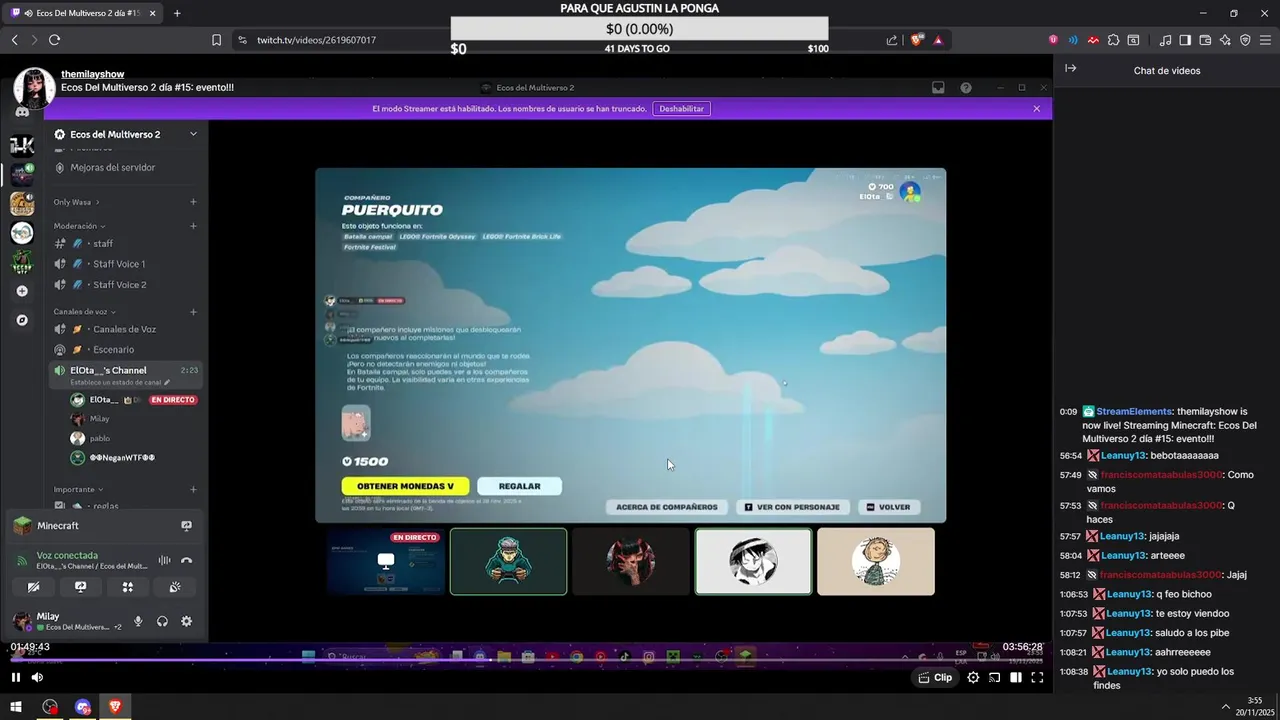The width and height of the screenshot is (1280, 720).
Task: Add a channel to Moderación
Action: coord(193,226)
